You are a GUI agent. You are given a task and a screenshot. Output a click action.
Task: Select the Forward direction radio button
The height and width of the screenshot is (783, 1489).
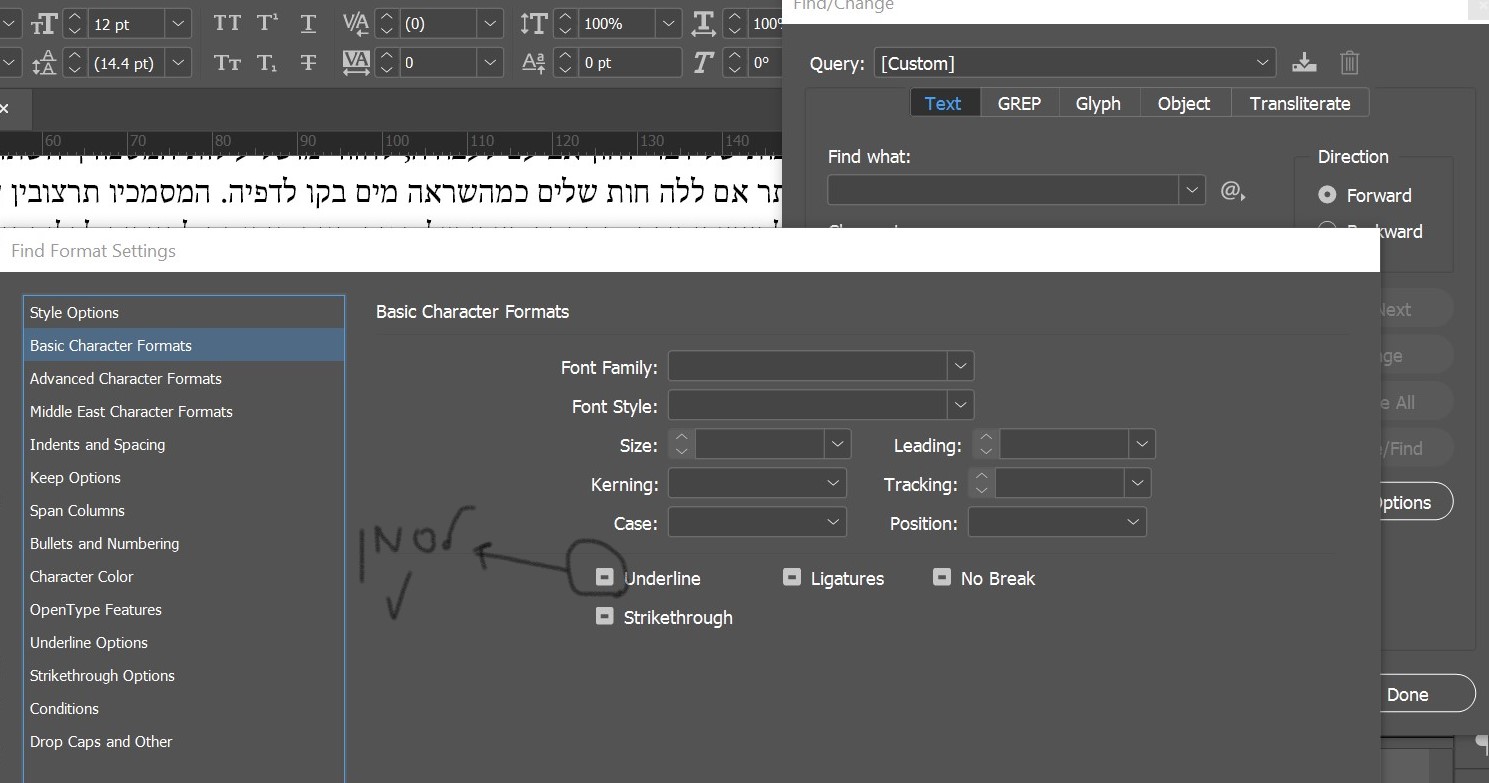coord(1327,195)
